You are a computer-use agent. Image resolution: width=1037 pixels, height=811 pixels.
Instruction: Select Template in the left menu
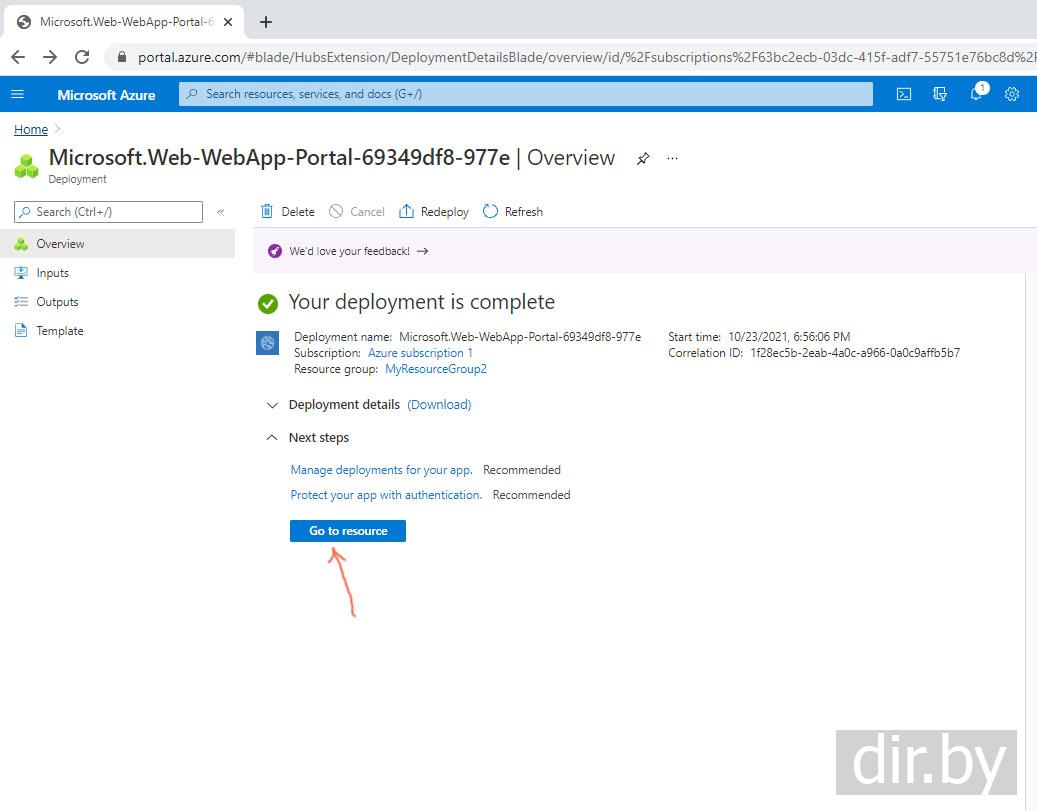pos(118,331)
